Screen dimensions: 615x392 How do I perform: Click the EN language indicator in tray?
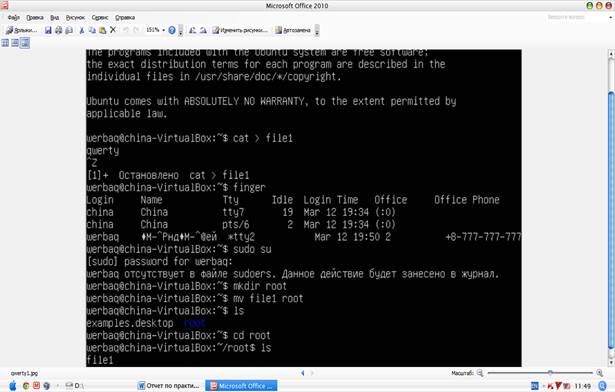point(535,386)
